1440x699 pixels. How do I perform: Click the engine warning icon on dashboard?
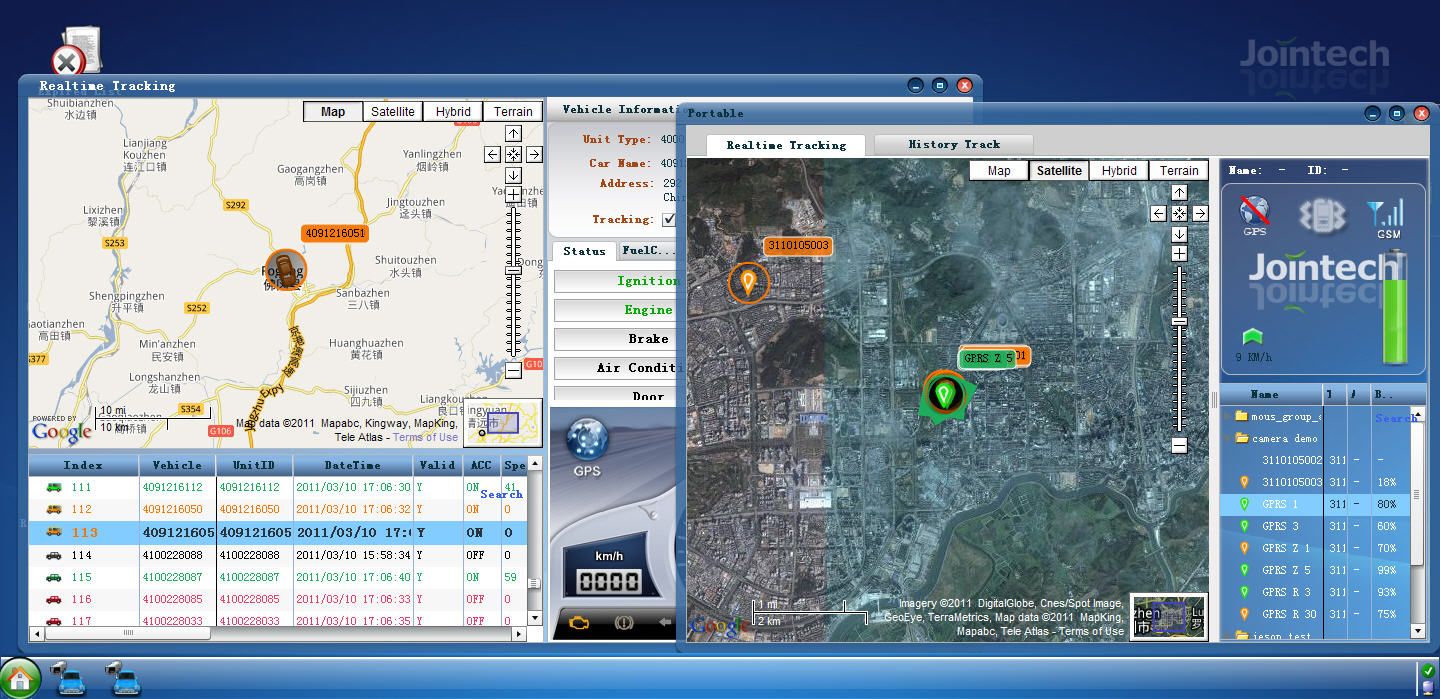[580, 623]
